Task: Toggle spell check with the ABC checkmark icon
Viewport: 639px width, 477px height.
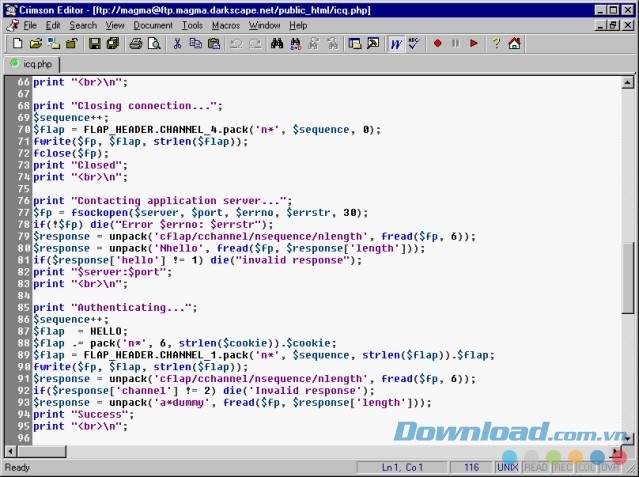Action: point(414,43)
